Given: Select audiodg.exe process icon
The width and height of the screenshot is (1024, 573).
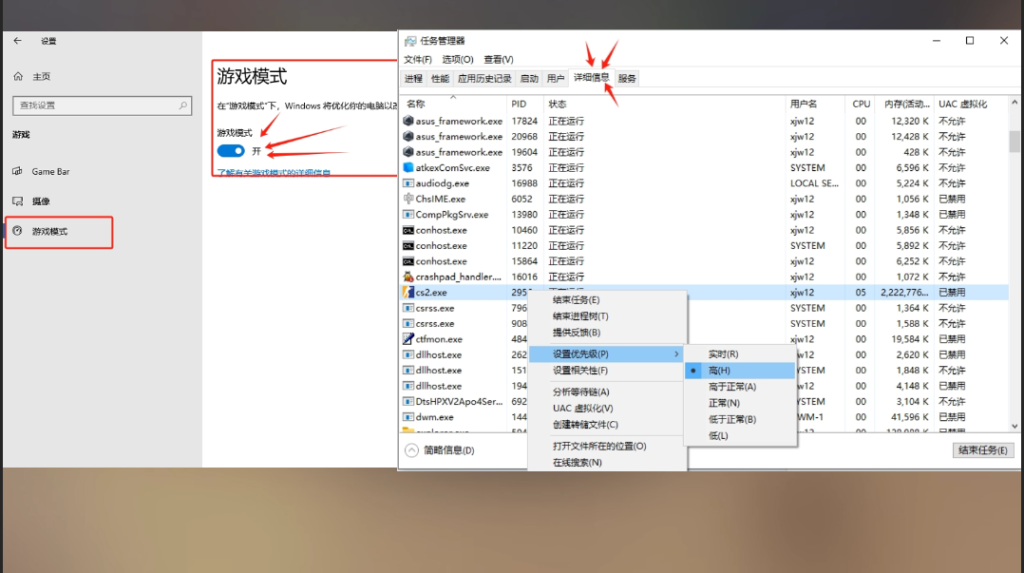Looking at the screenshot, I should [x=408, y=183].
